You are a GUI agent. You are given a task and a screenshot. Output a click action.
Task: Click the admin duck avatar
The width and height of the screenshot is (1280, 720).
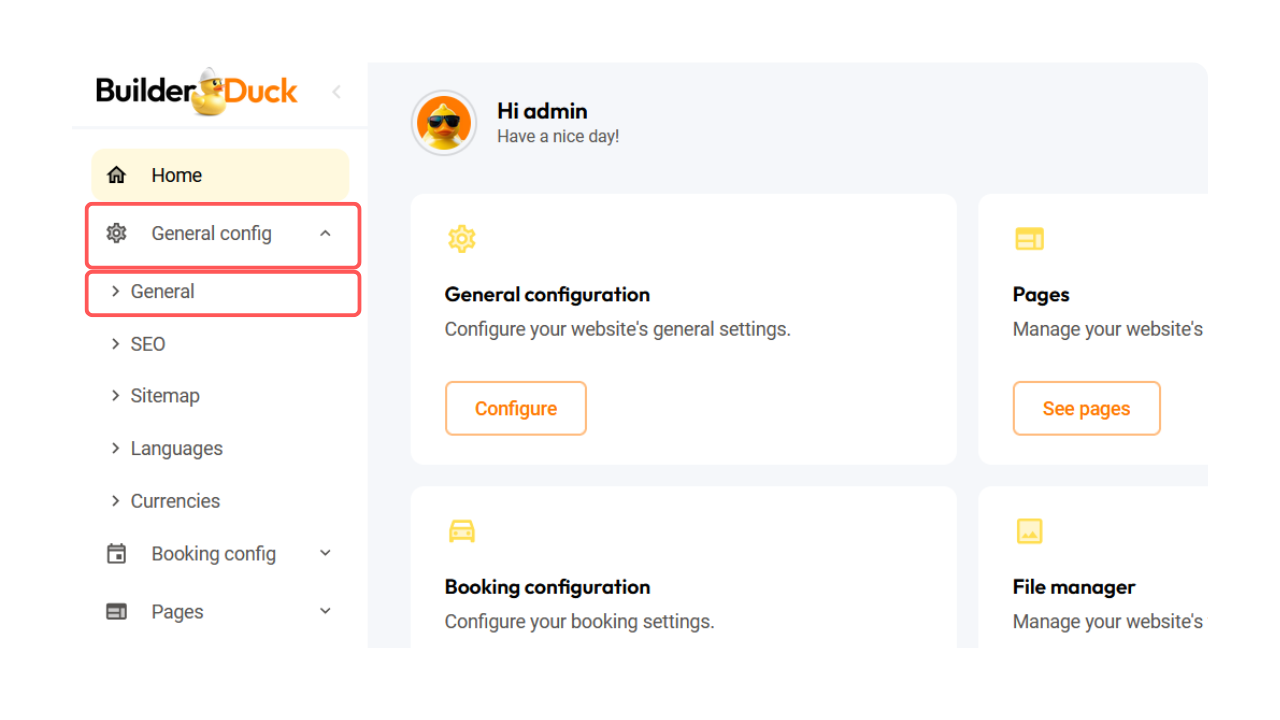coord(444,123)
